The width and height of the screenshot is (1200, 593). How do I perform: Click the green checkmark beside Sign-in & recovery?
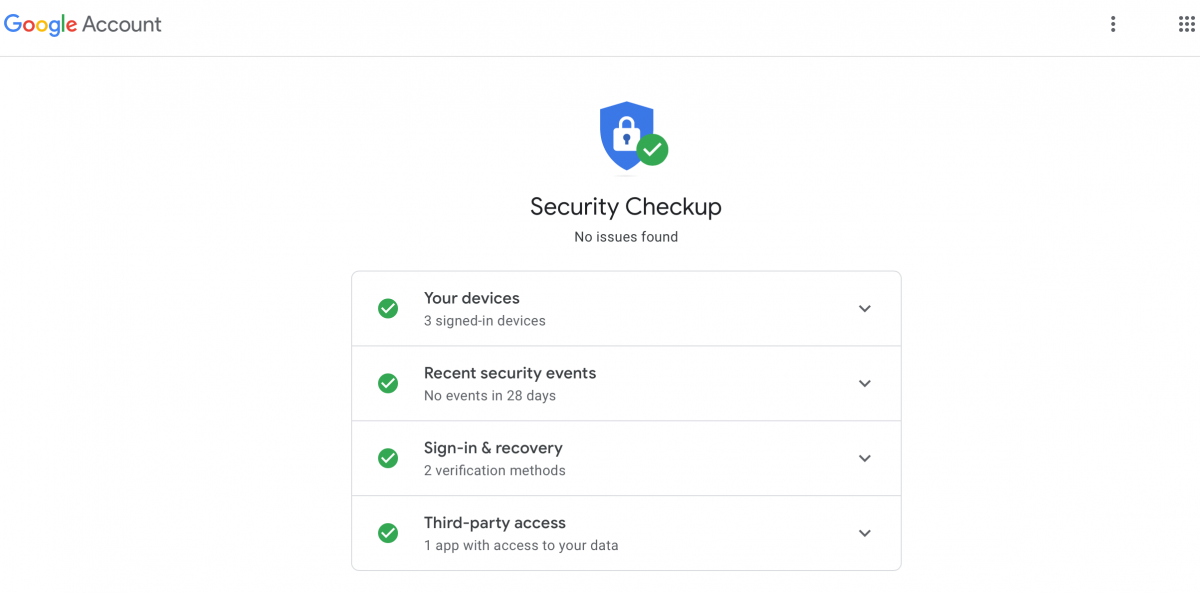tap(388, 458)
